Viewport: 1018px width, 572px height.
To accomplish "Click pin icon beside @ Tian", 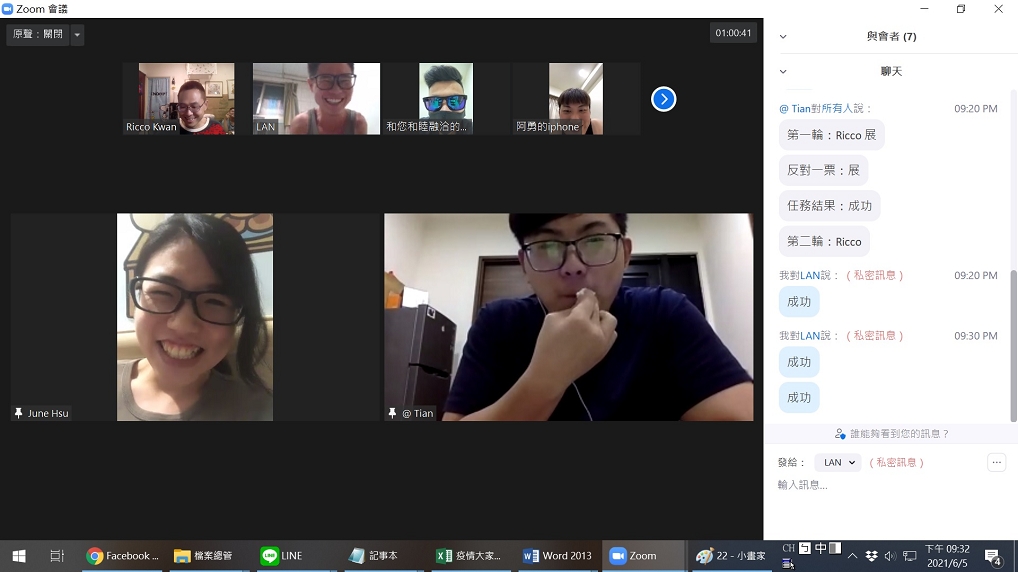I will [392, 413].
